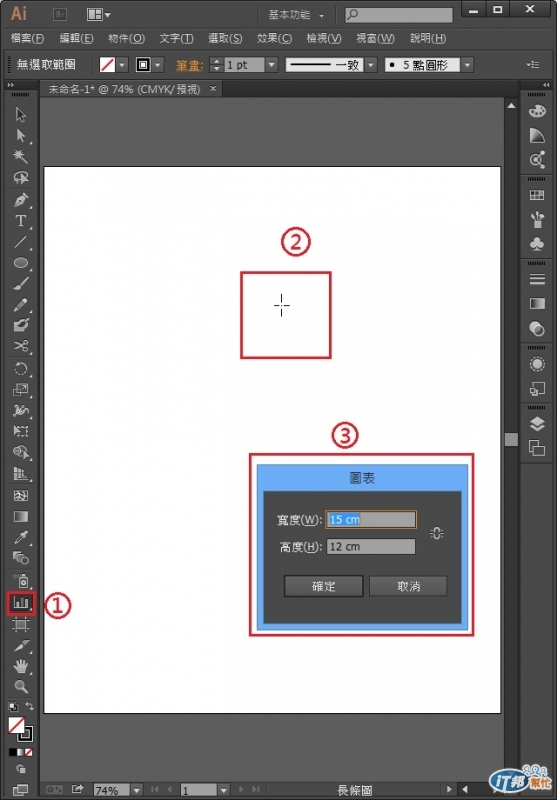Select the Scissors tool

(21, 346)
